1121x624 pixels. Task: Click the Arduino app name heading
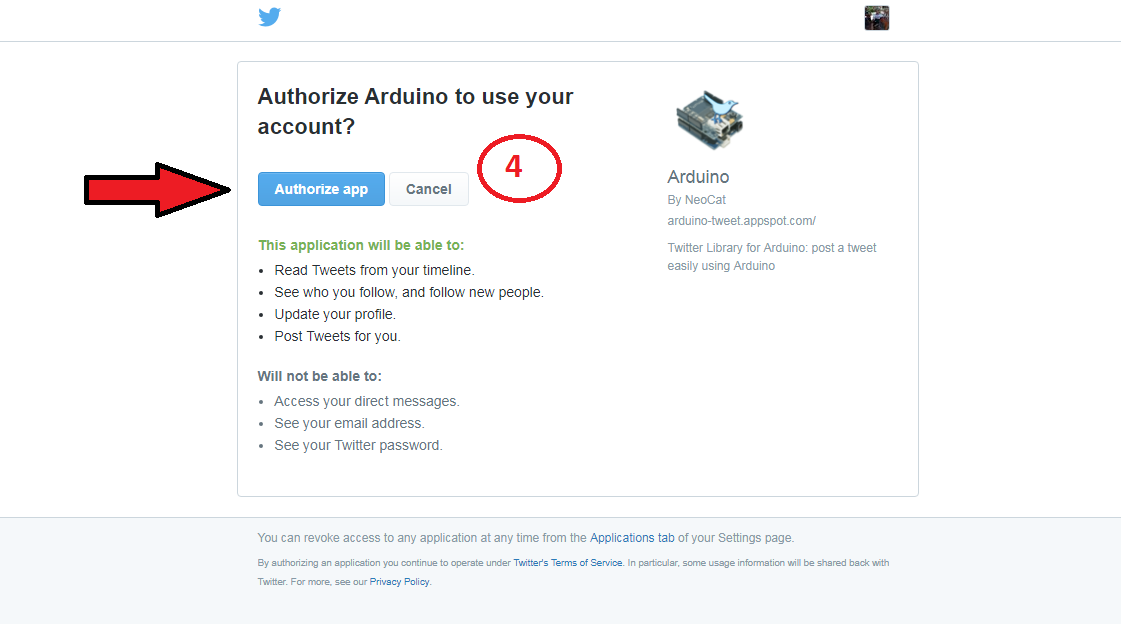click(698, 177)
